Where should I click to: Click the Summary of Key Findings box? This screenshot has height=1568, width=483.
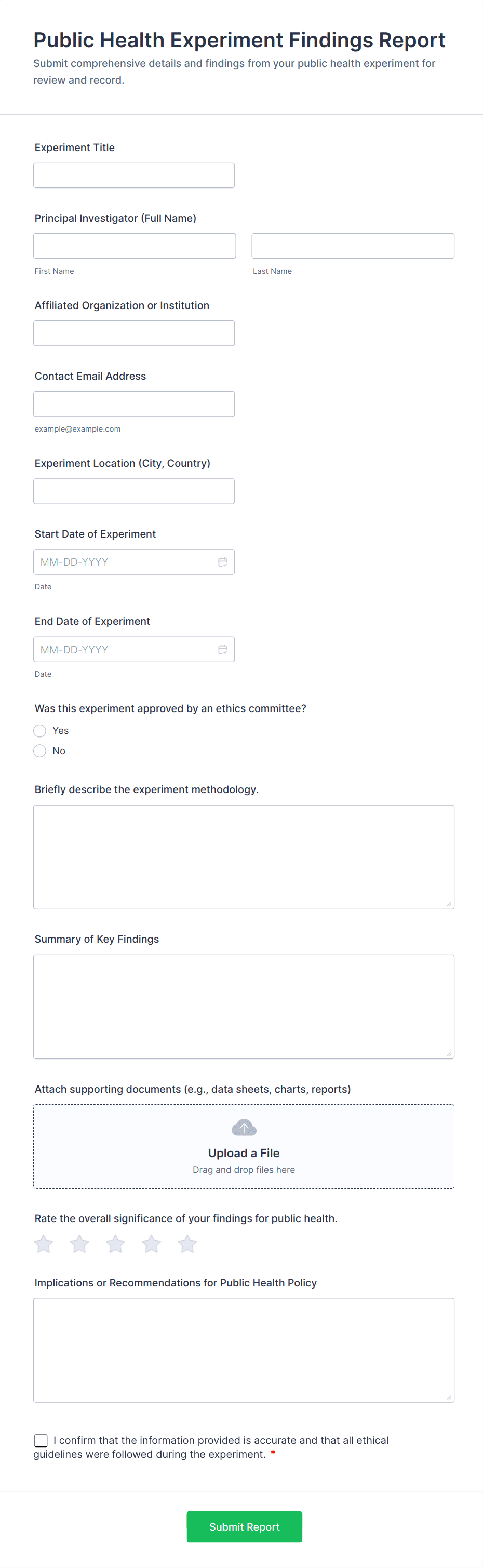point(244,1006)
